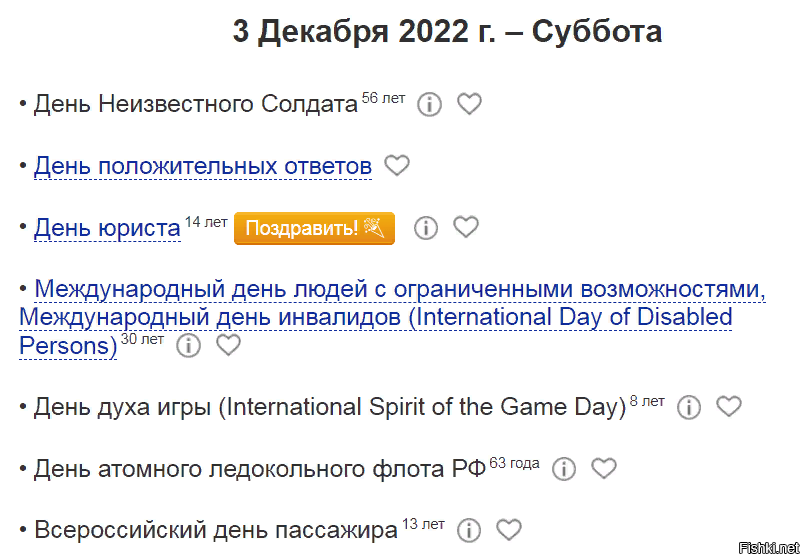Open День положительных ответов link

pos(203,166)
